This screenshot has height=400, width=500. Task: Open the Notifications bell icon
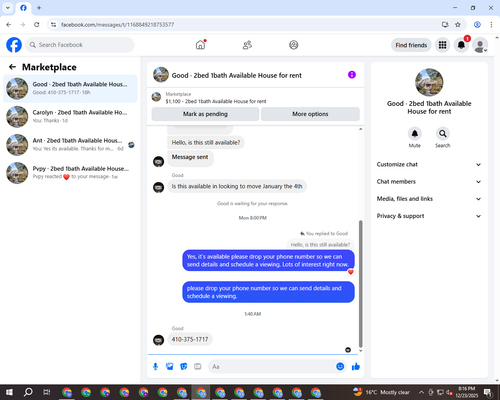click(x=461, y=45)
